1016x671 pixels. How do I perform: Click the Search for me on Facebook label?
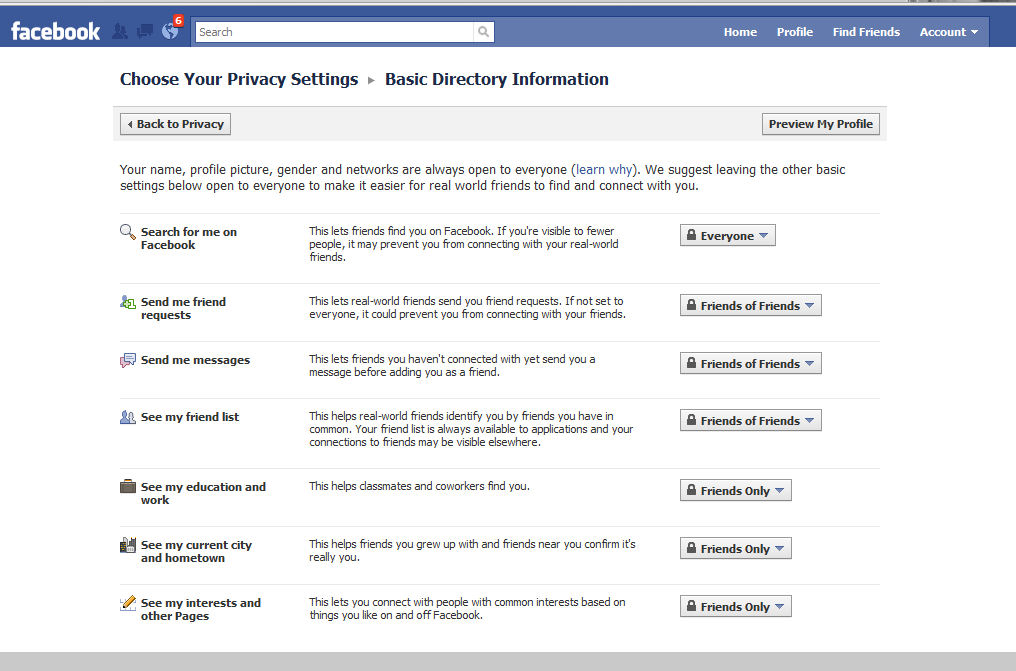189,238
